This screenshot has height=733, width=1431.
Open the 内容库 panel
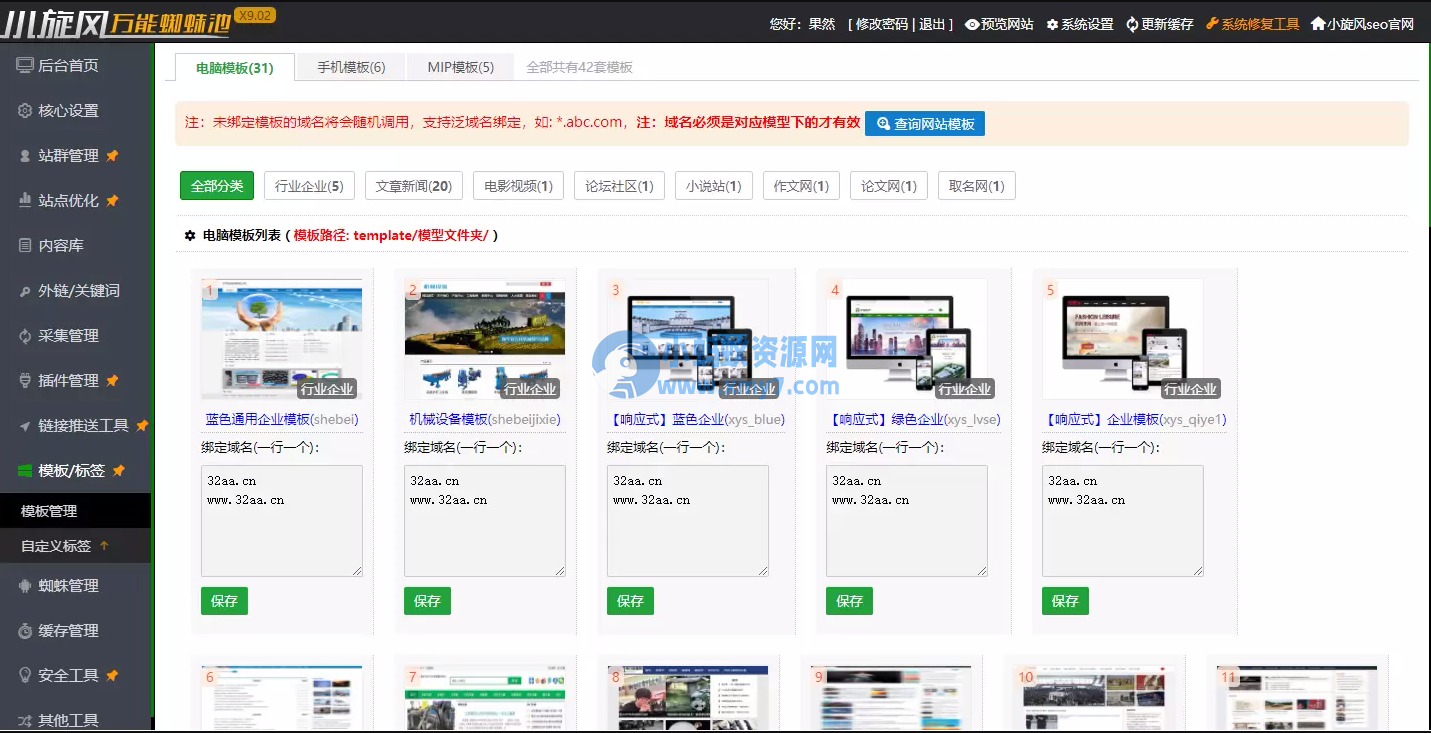(60, 245)
